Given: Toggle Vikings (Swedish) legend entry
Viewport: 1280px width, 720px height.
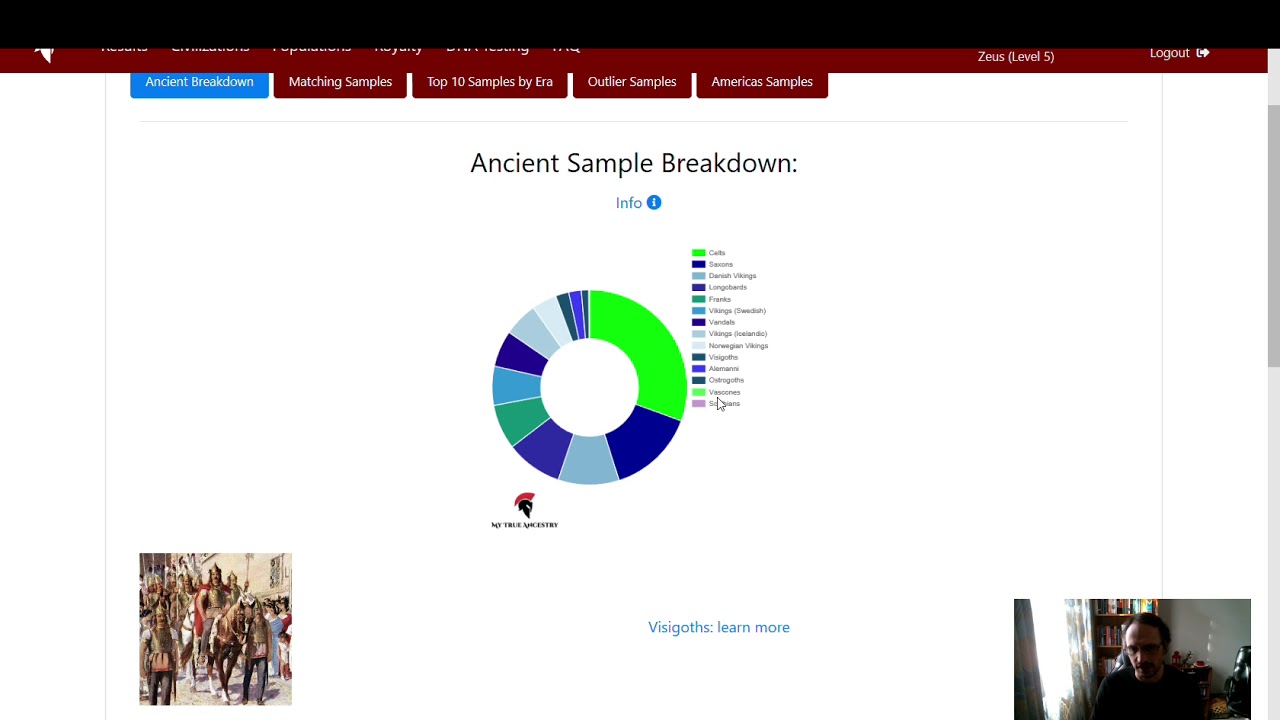Looking at the screenshot, I should click(729, 311).
